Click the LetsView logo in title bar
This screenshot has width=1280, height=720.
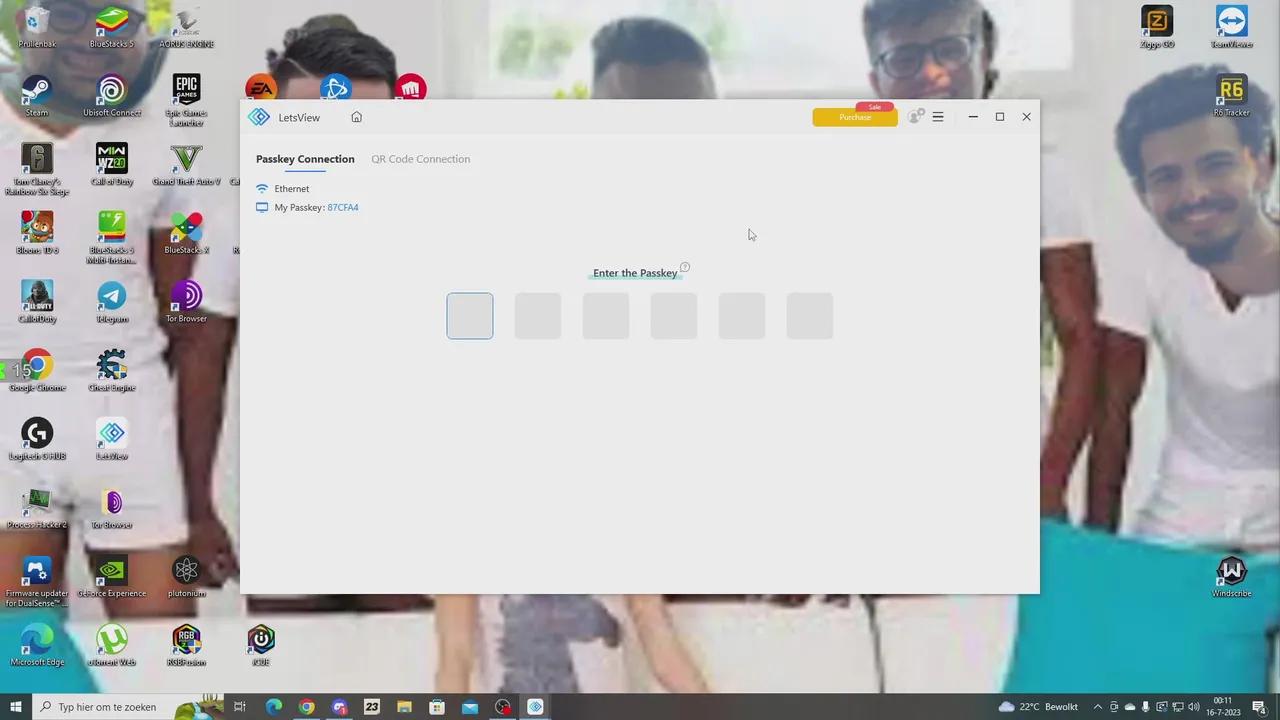[259, 117]
